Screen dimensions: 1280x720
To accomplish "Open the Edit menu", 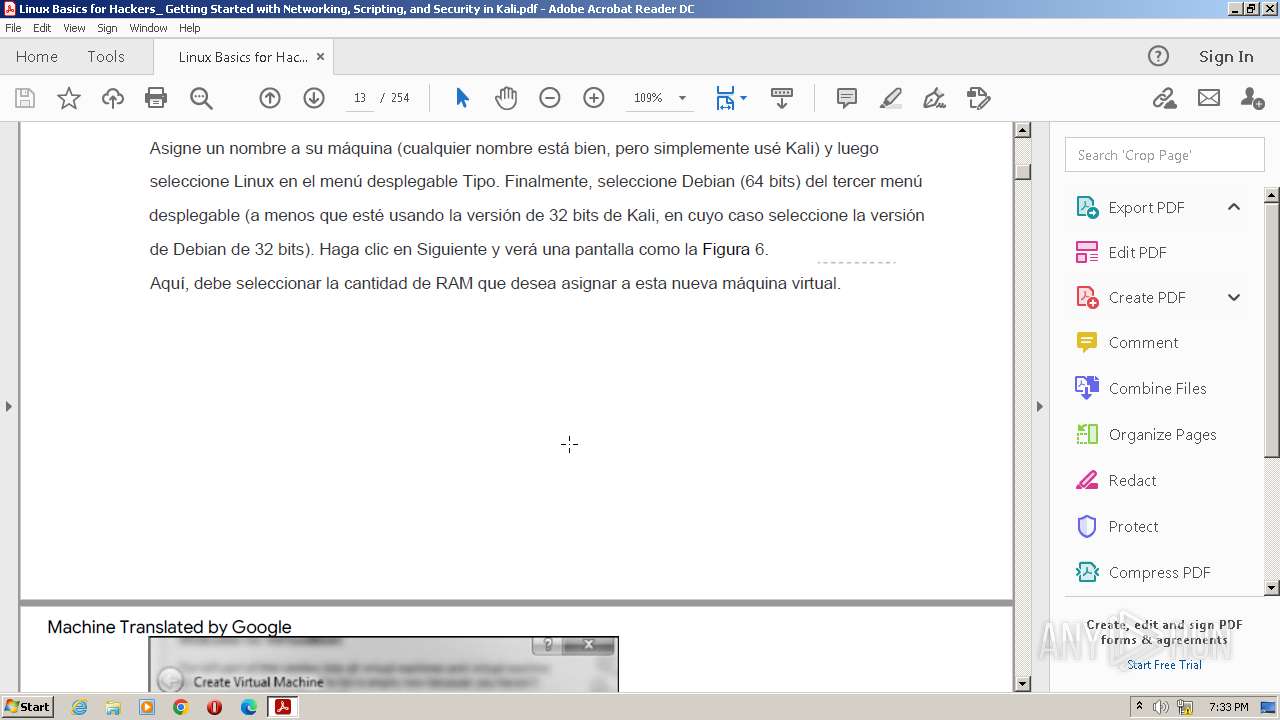I will (42, 28).
